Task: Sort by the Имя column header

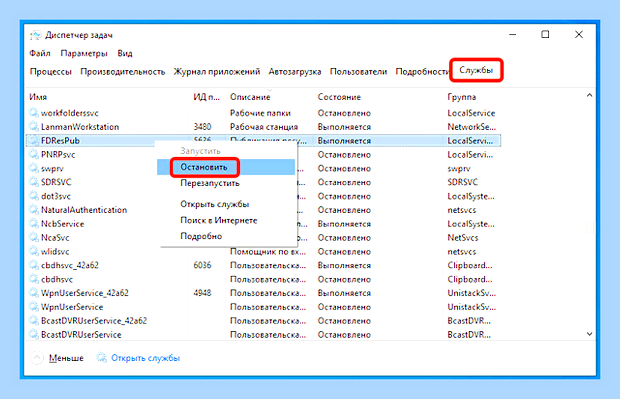Action: click(38, 97)
